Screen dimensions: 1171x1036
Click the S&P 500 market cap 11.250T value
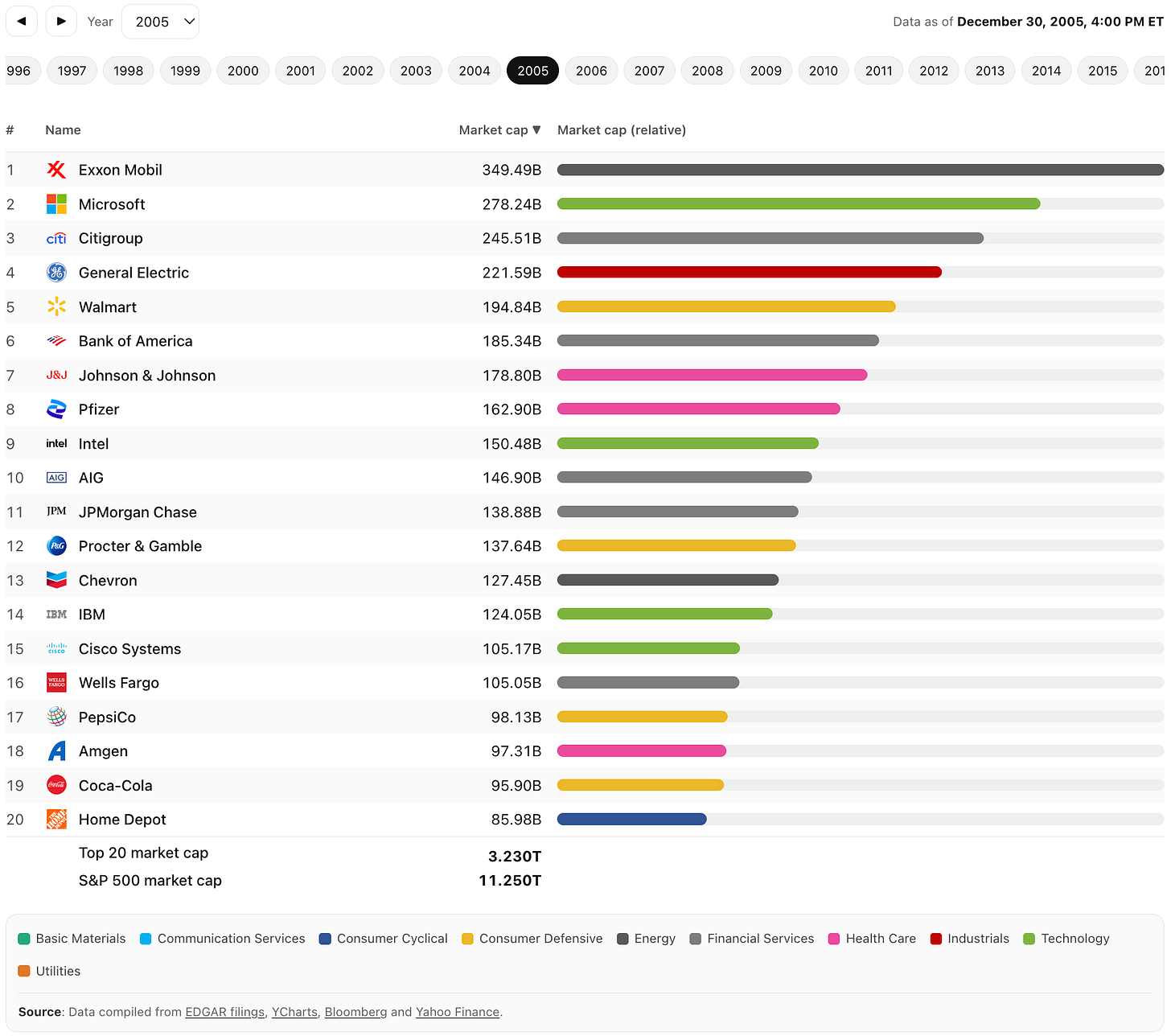click(510, 881)
